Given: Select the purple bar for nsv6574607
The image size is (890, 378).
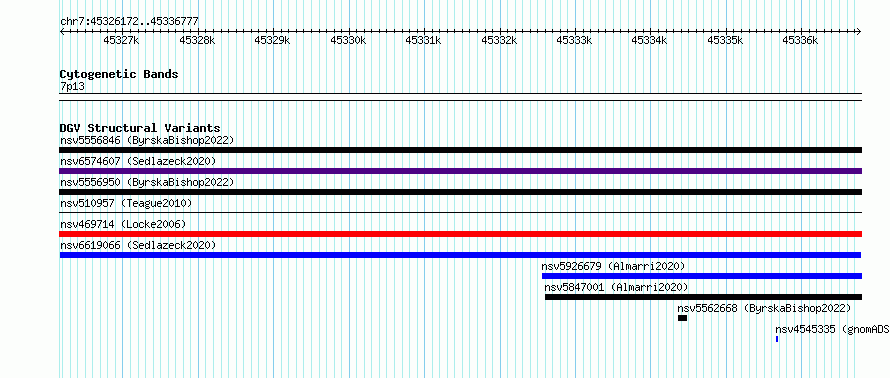Looking at the screenshot, I should (x=460, y=171).
